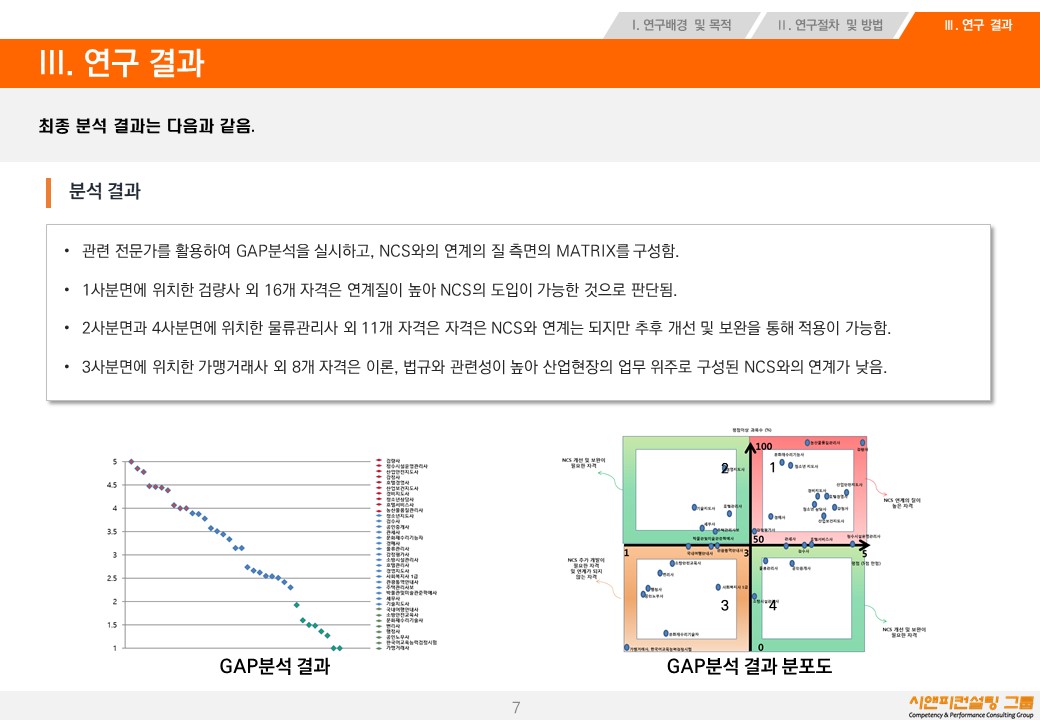
Task: Click the 'GAP분석 결과' scatter chart plot
Action: tap(245, 554)
